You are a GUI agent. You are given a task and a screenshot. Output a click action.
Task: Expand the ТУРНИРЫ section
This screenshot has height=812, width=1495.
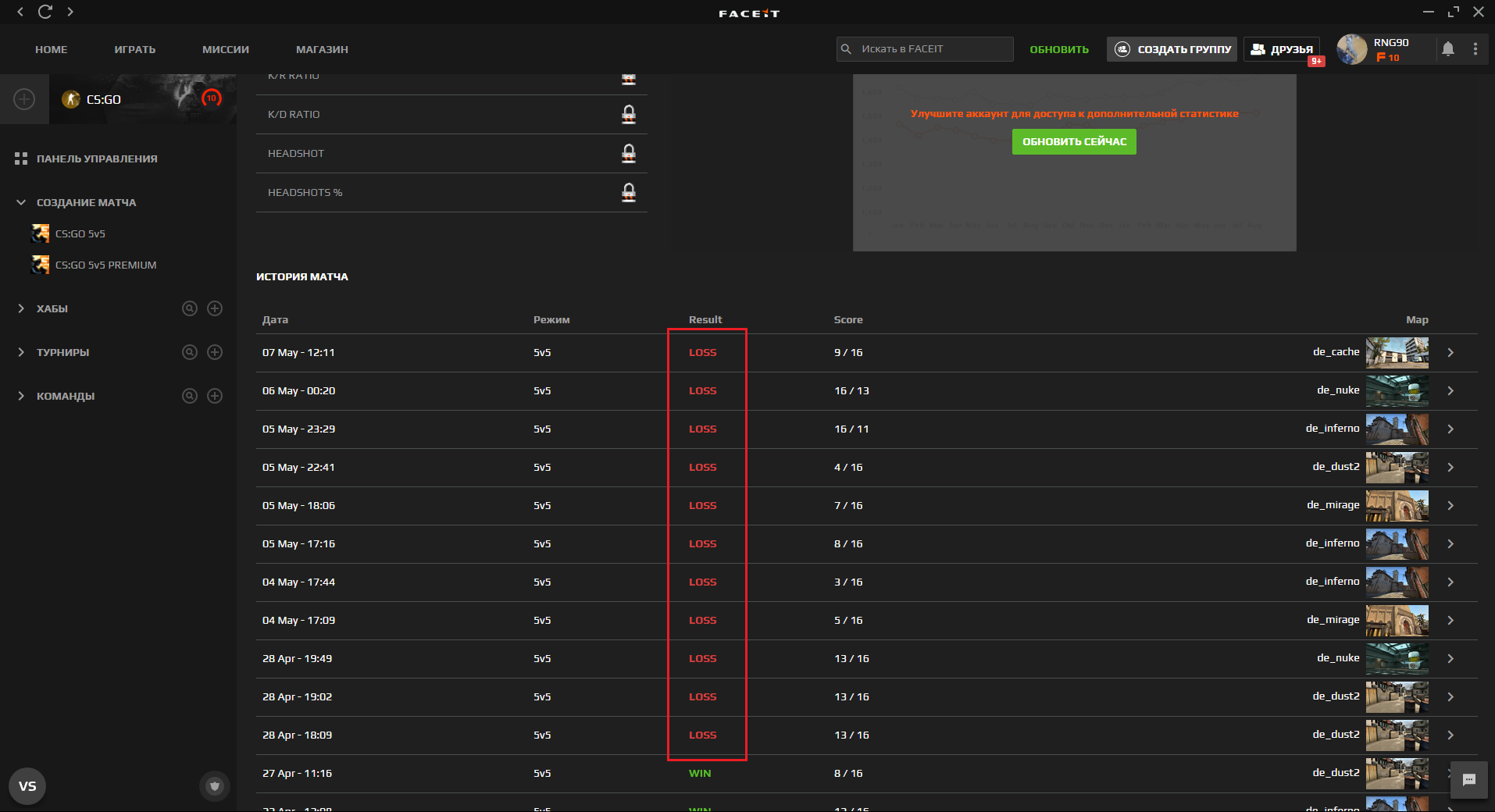pos(21,352)
